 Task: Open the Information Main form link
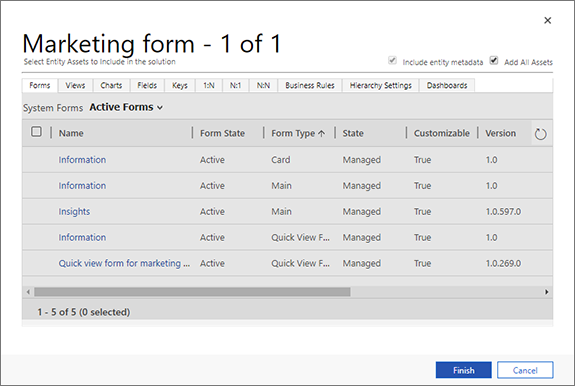coord(82,186)
